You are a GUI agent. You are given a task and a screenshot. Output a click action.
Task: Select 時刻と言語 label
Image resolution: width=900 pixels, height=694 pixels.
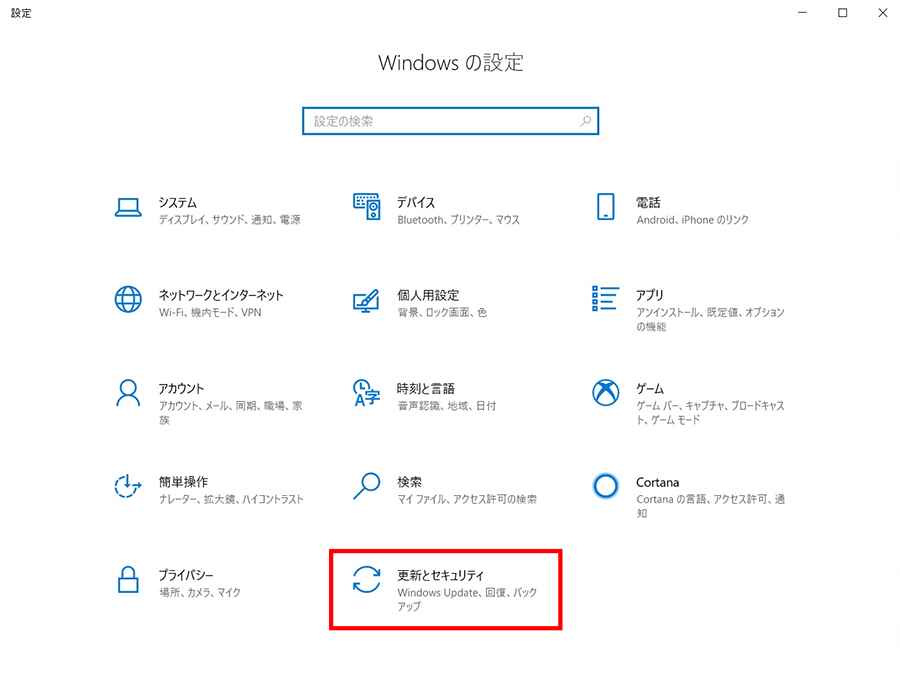tap(426, 389)
